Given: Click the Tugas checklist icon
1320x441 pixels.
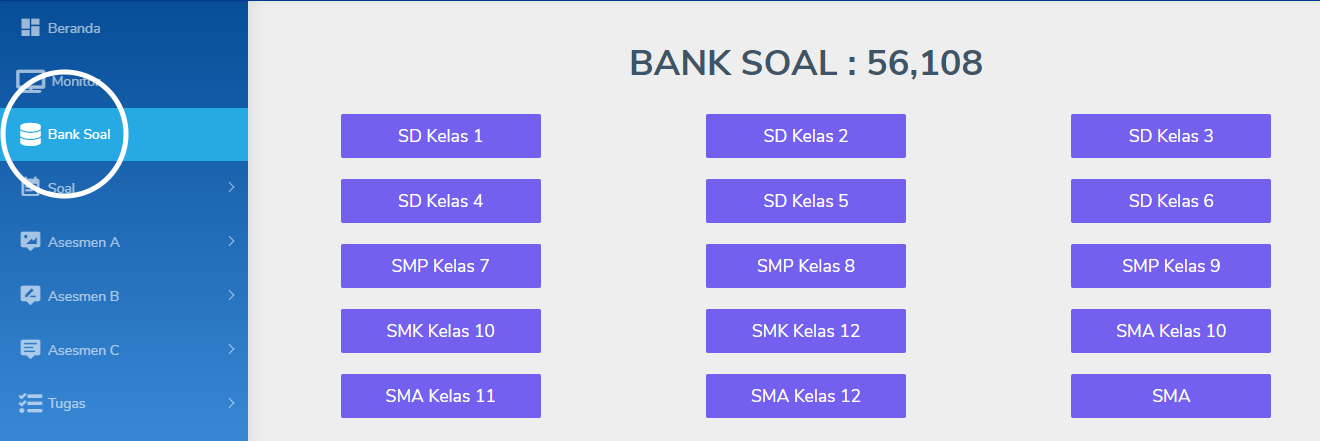Looking at the screenshot, I should tap(30, 403).
